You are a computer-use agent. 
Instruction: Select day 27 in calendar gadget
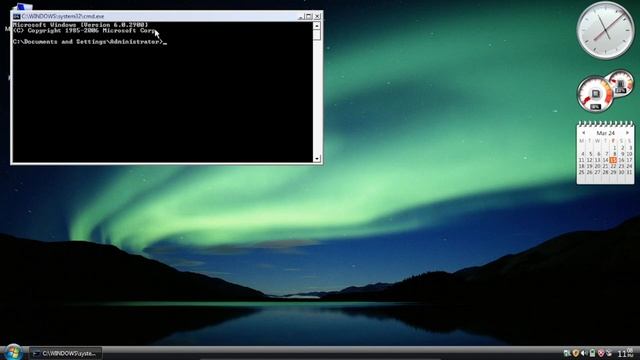(598, 172)
